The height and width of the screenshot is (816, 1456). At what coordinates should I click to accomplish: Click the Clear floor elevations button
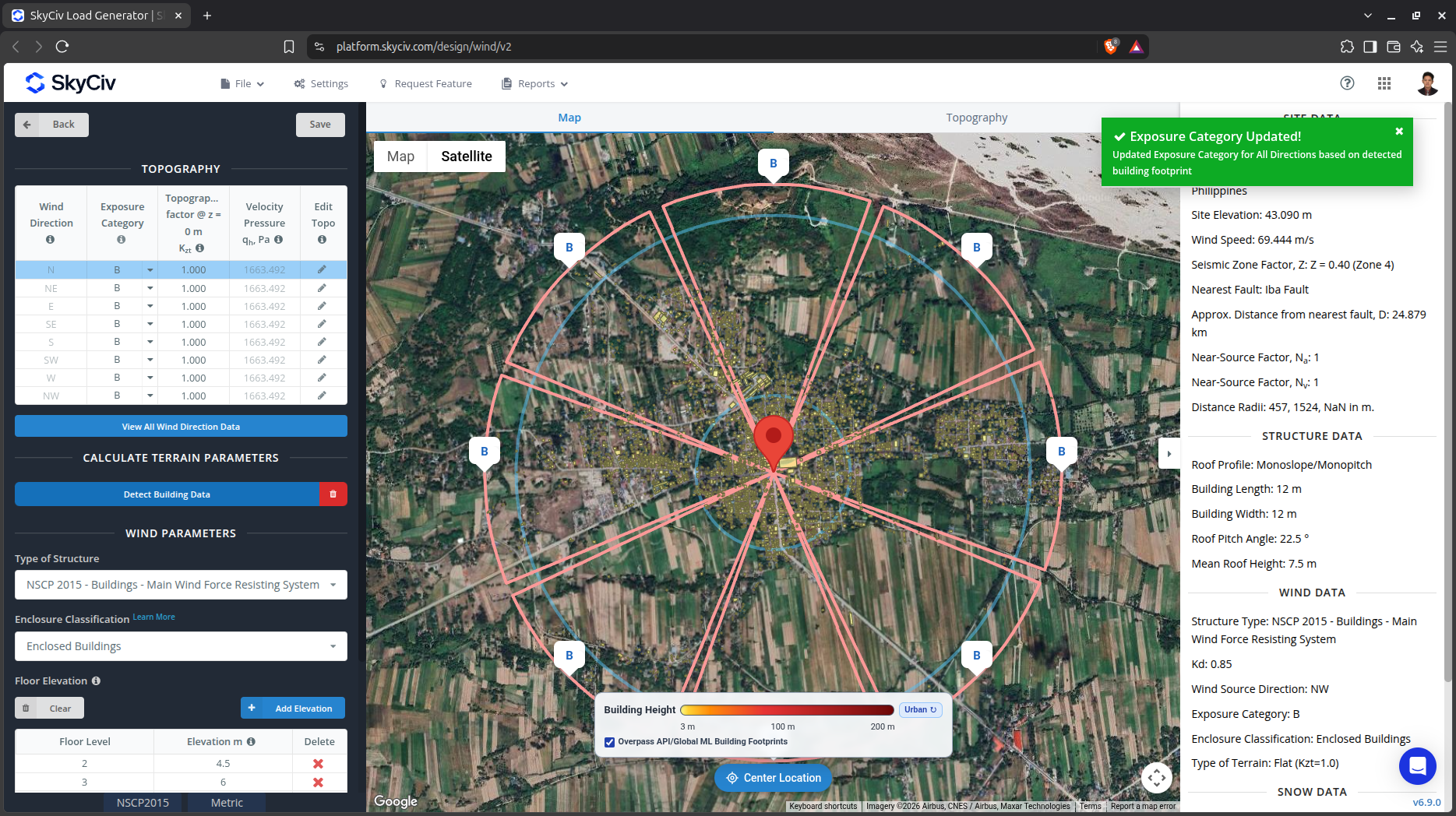pyautogui.click(x=49, y=708)
